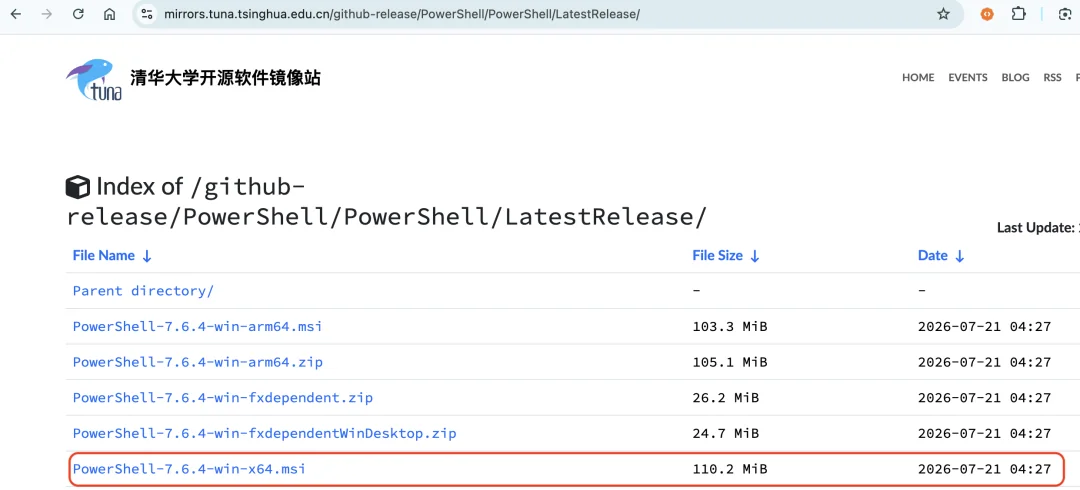The image size is (1080, 490).
Task: Download PowerShell-7.6.4-win-x64.msi
Action: [x=189, y=469]
